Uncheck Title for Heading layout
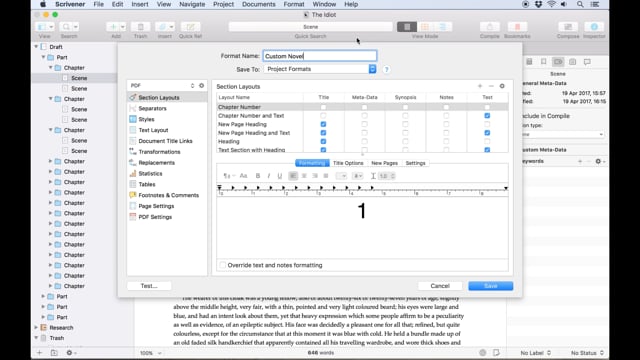The image size is (640, 360). (323, 141)
